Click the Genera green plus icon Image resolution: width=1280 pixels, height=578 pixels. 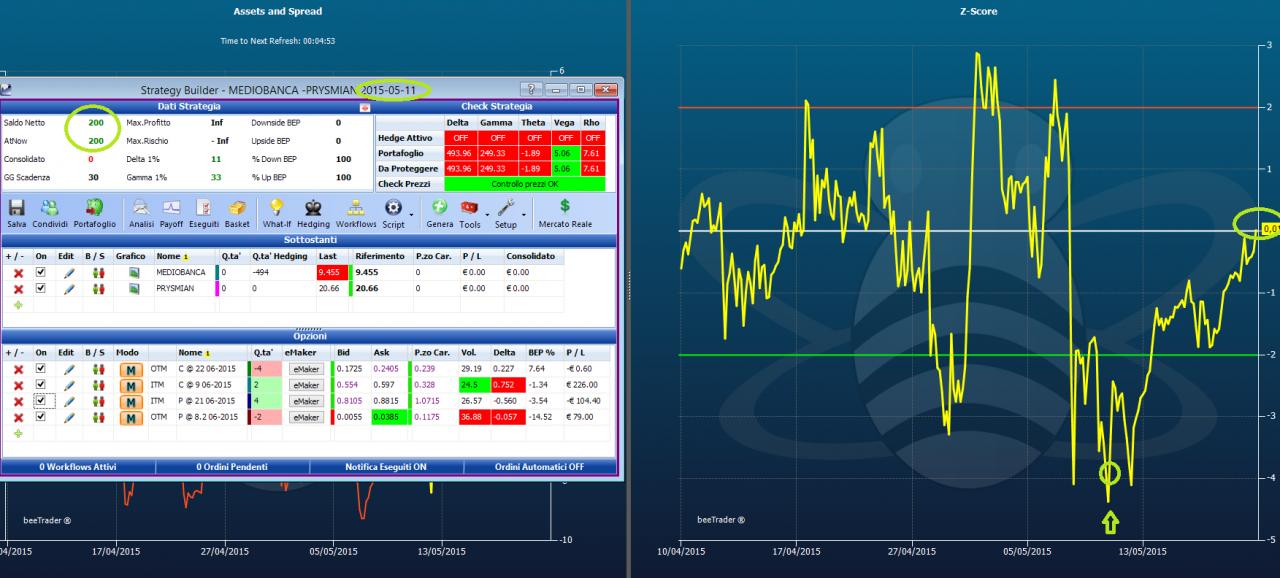(x=439, y=207)
